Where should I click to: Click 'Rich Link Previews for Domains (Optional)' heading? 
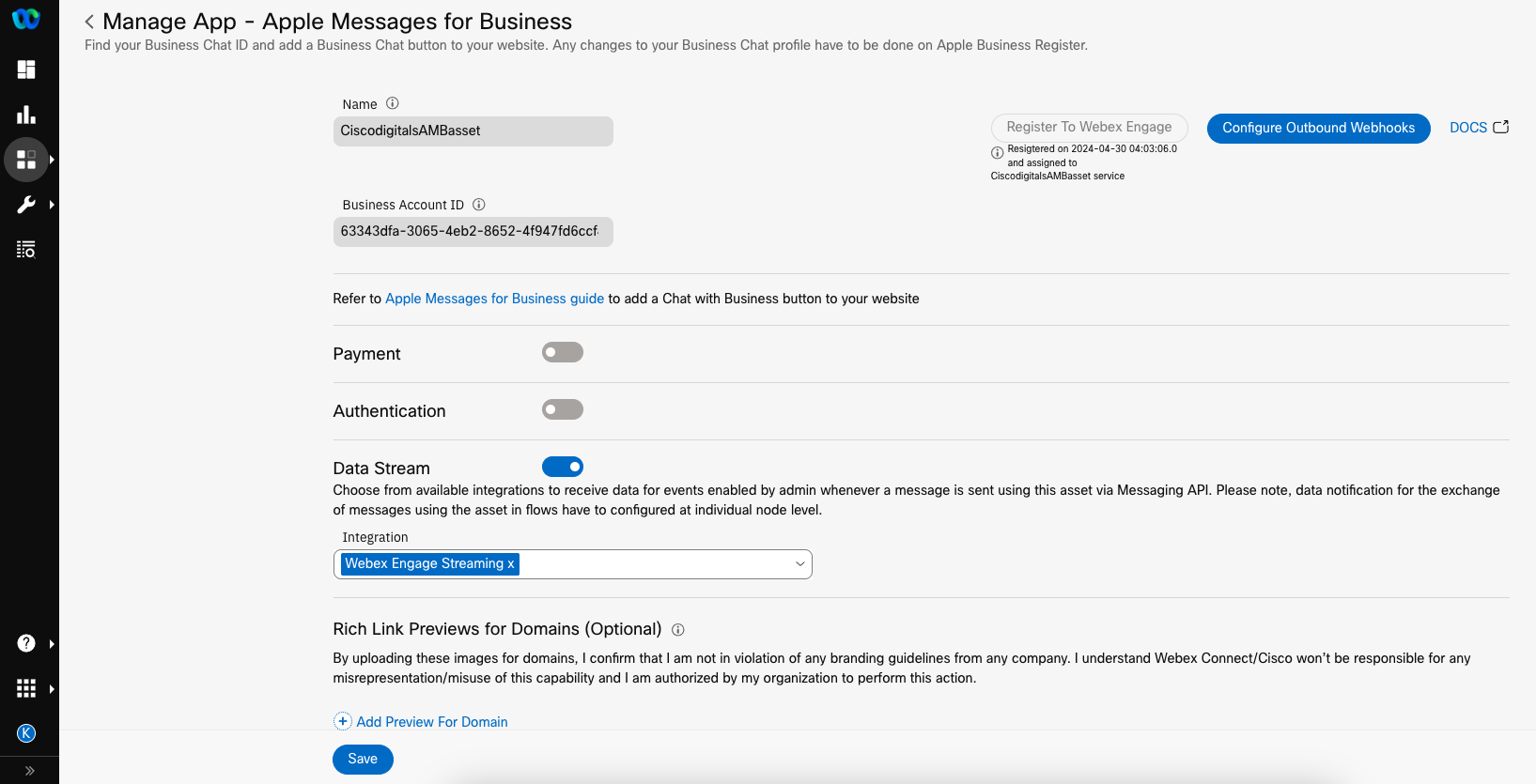click(497, 629)
